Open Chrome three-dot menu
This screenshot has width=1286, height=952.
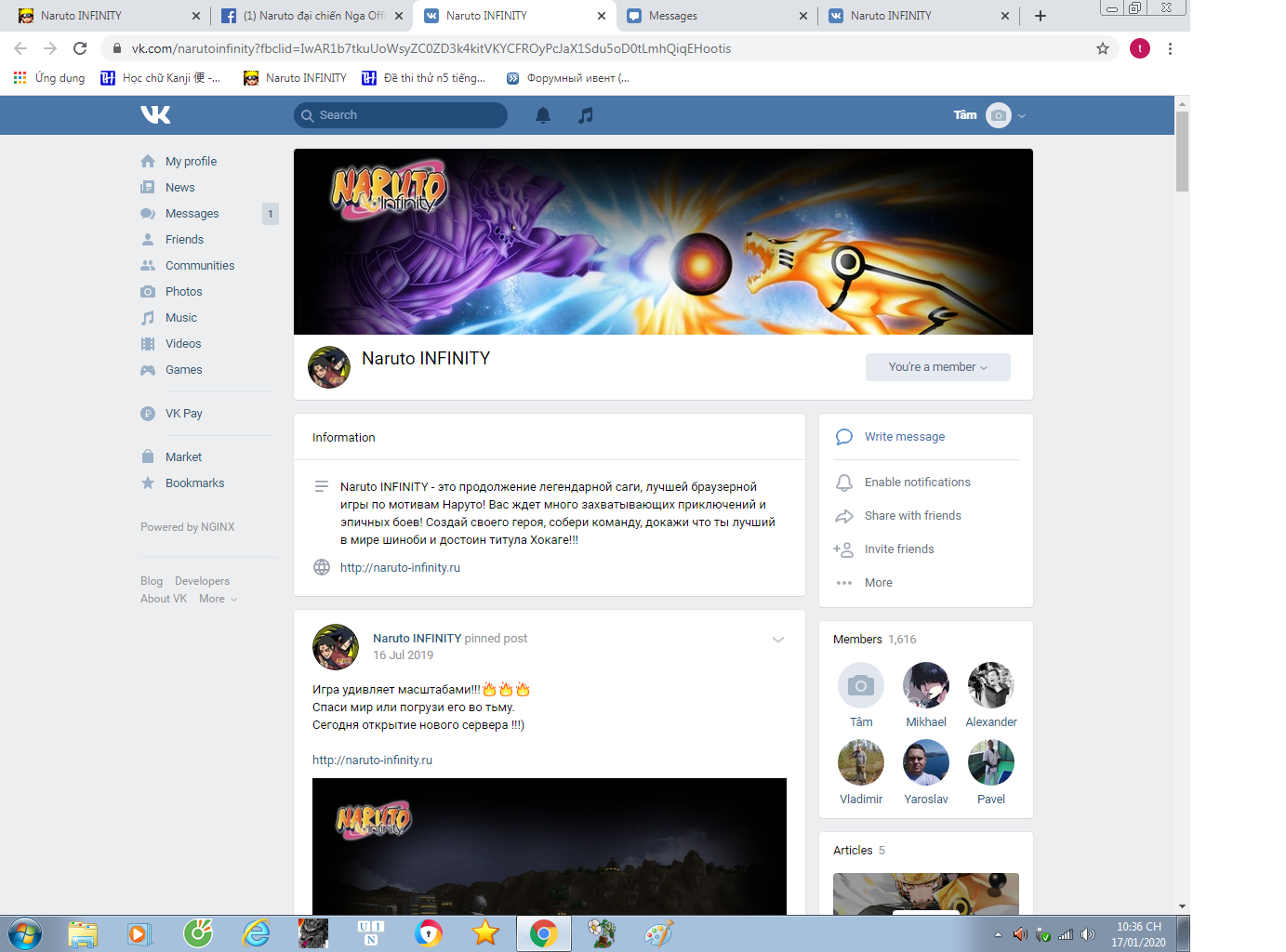point(1170,48)
